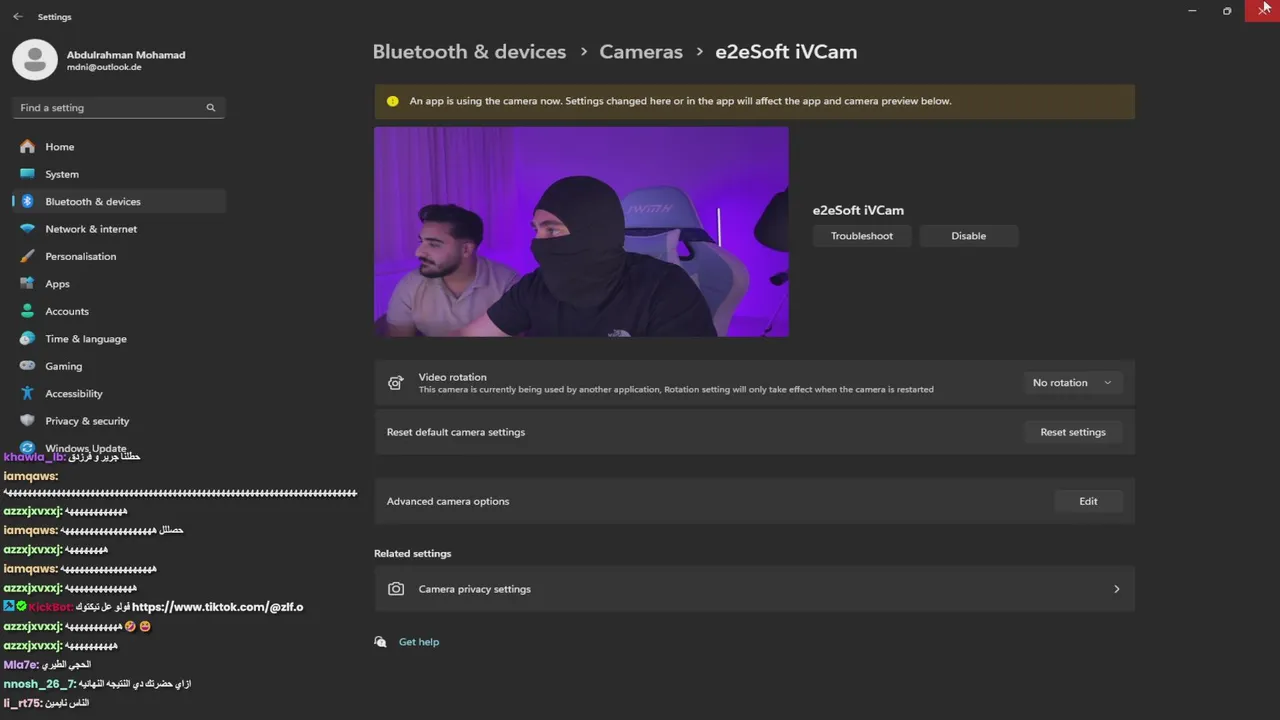Disable the e2eSoft iVCam camera

click(x=968, y=236)
